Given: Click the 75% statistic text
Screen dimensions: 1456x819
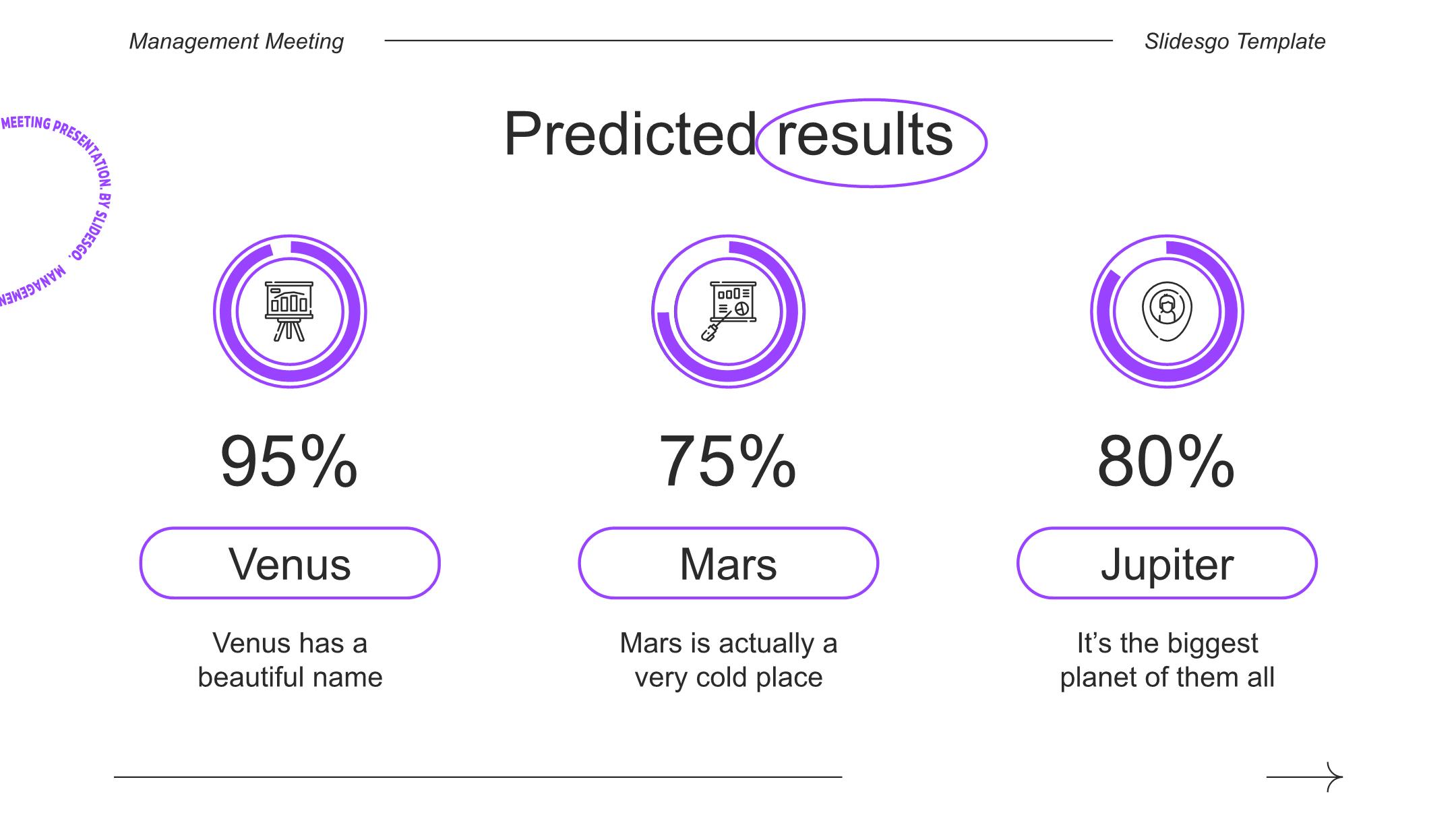Looking at the screenshot, I should [728, 462].
